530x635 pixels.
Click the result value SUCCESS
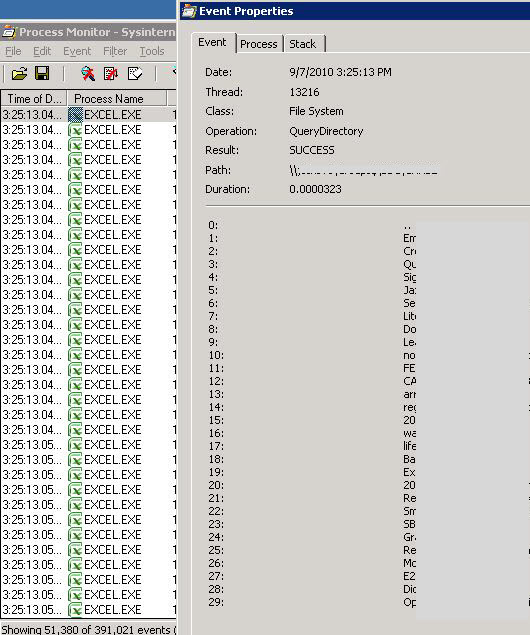[x=312, y=150]
